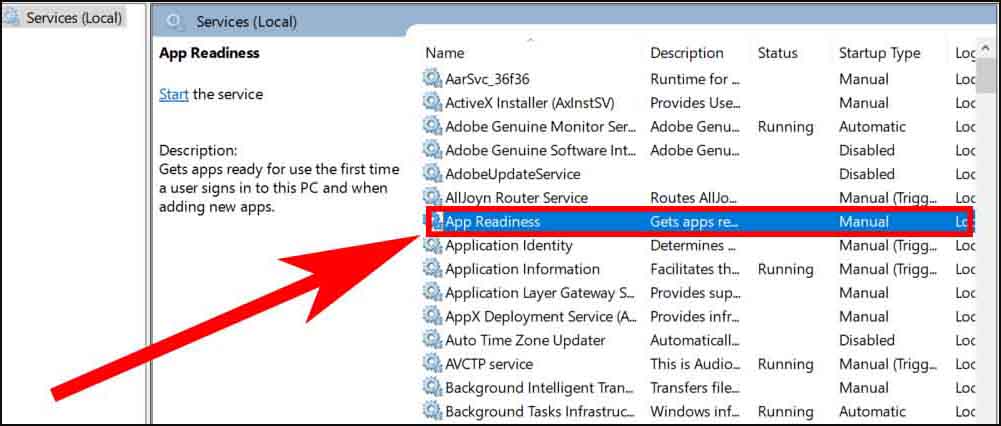Select the Application Information service row
The height and width of the screenshot is (426, 1001).
click(x=699, y=269)
